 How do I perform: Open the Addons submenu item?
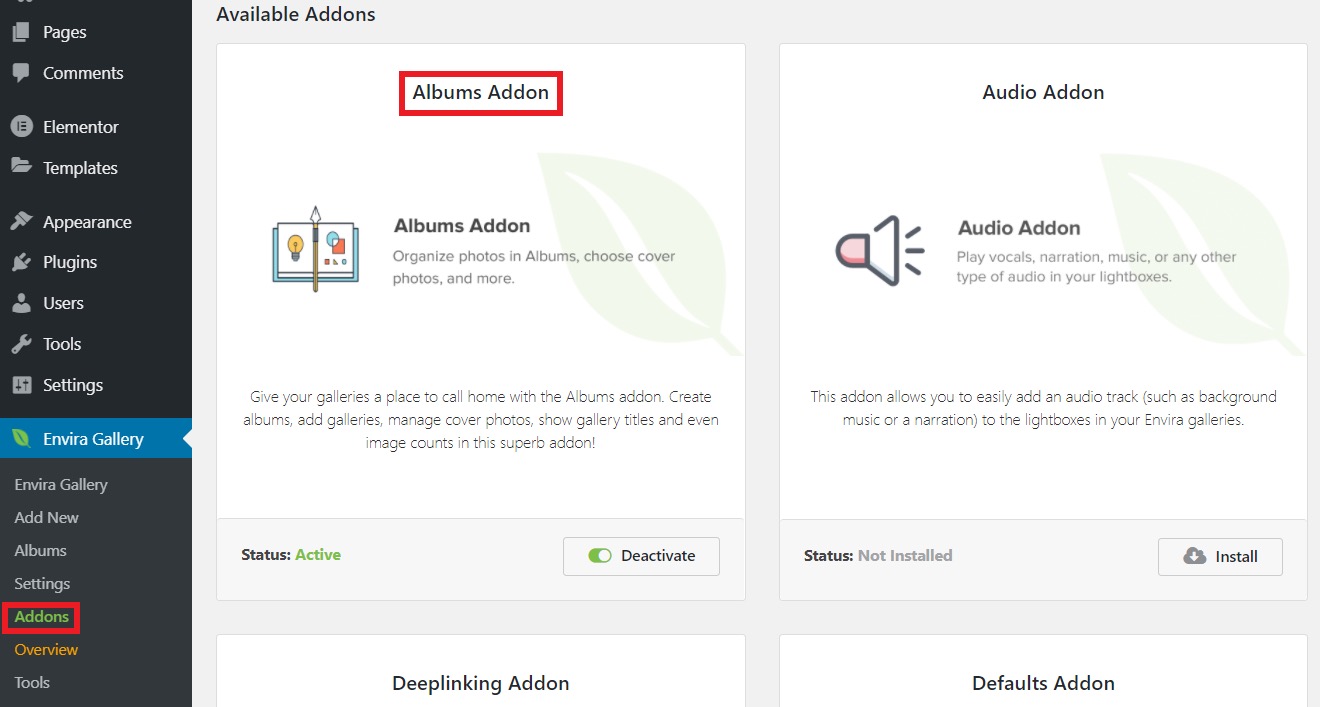[x=42, y=617]
